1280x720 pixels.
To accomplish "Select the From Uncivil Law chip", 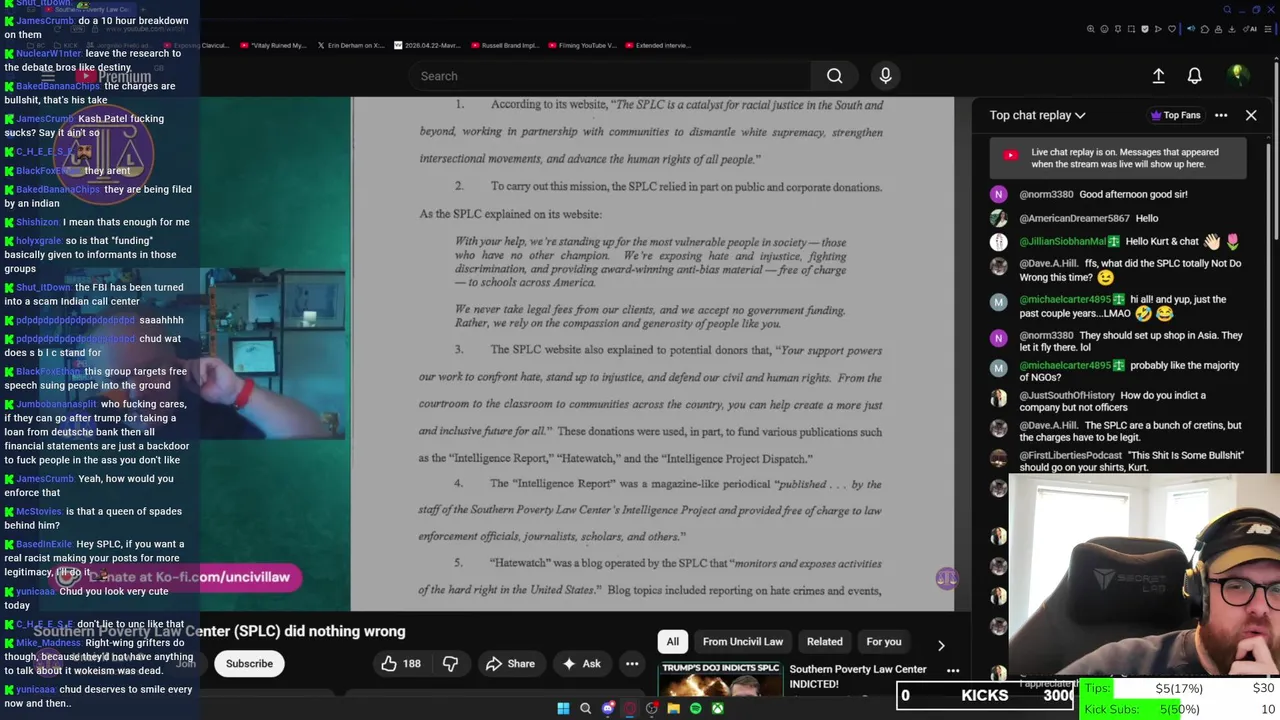I will click(742, 642).
